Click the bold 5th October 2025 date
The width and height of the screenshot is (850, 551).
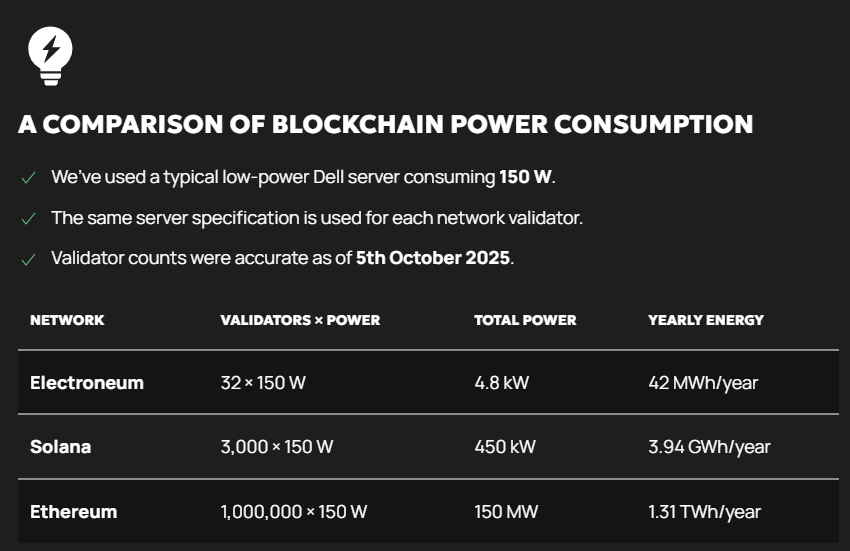[433, 258]
